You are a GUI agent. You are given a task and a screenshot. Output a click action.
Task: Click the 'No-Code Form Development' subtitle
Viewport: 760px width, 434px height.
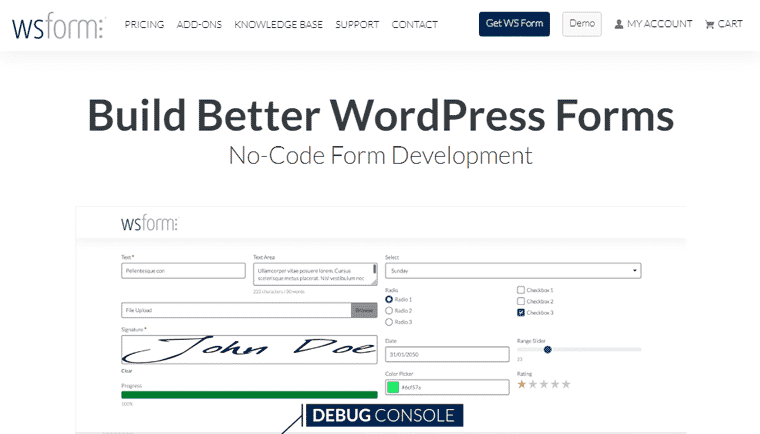click(x=380, y=156)
